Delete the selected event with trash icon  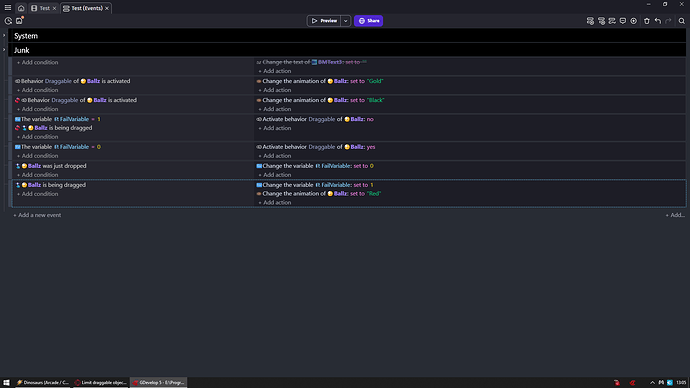click(647, 21)
